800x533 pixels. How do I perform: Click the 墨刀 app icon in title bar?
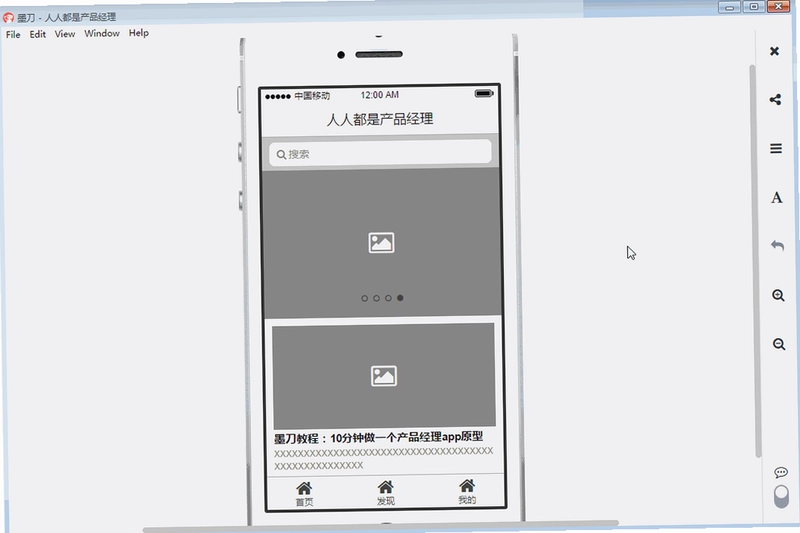(x=8, y=18)
